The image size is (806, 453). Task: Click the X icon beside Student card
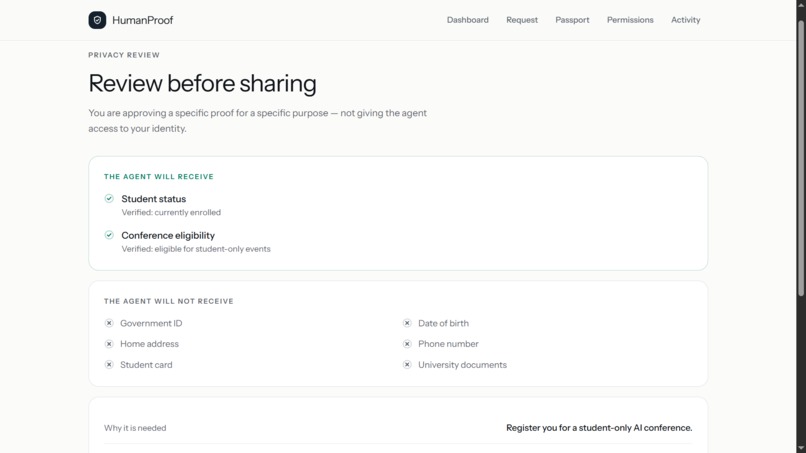click(x=109, y=365)
